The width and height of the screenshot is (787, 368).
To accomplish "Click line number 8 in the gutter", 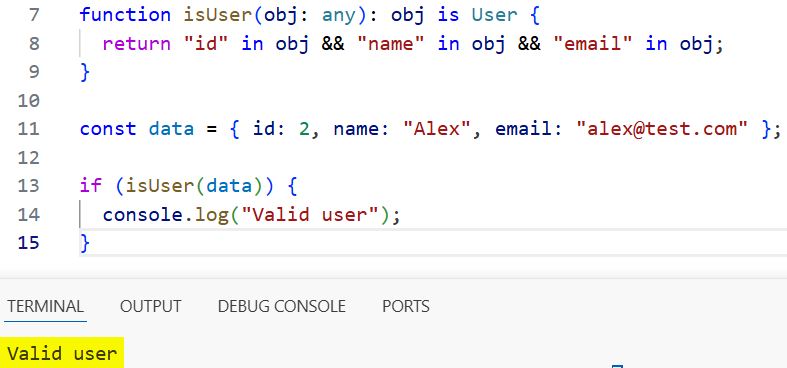I will point(34,43).
